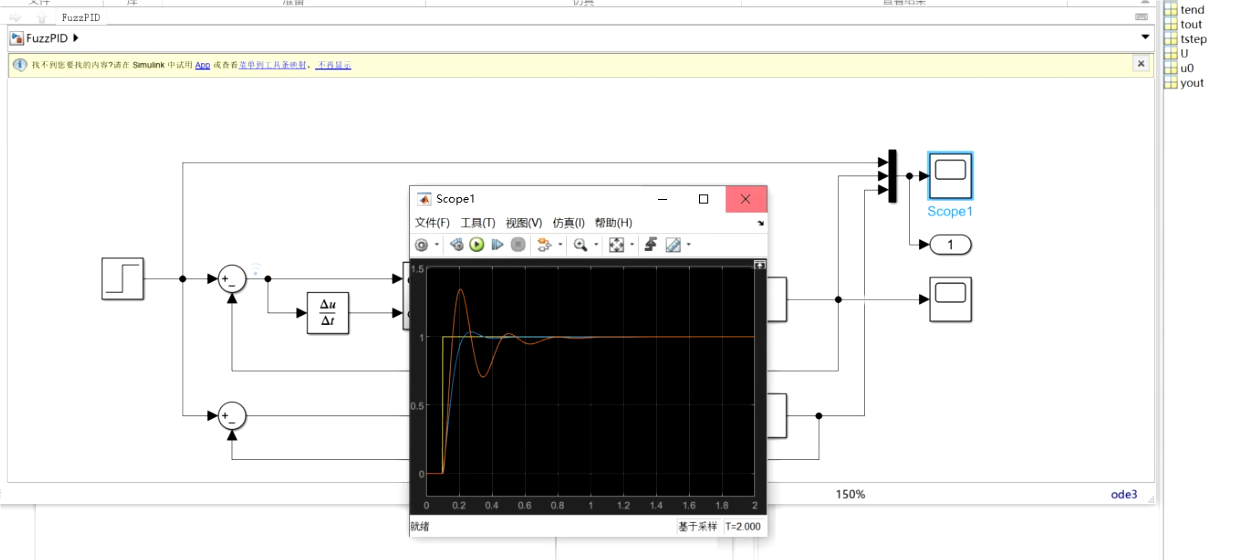Click the Scale axes limits icon
This screenshot has height=560, width=1239.
pyautogui.click(x=616, y=244)
